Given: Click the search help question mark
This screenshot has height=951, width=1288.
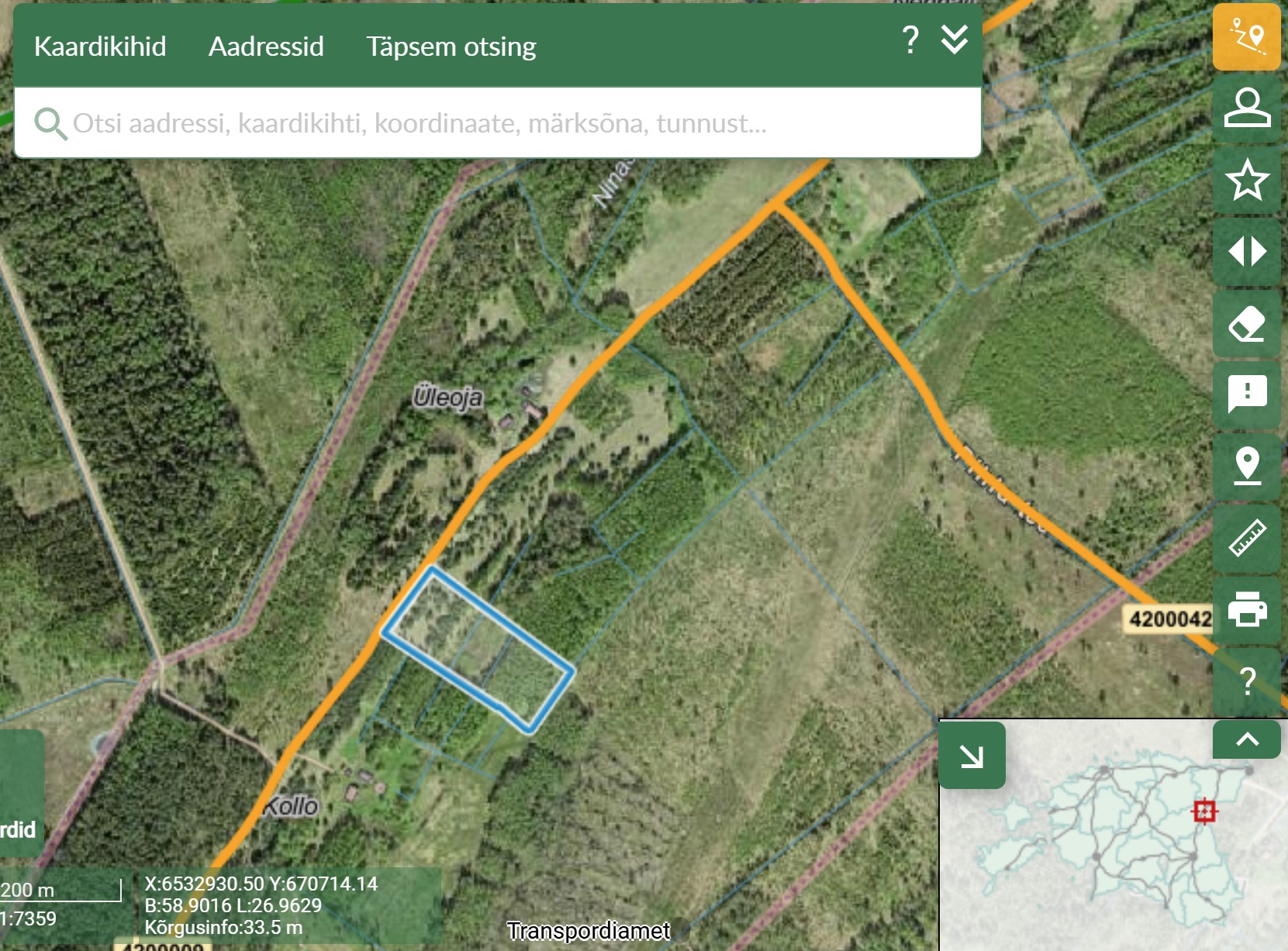Looking at the screenshot, I should (x=910, y=40).
